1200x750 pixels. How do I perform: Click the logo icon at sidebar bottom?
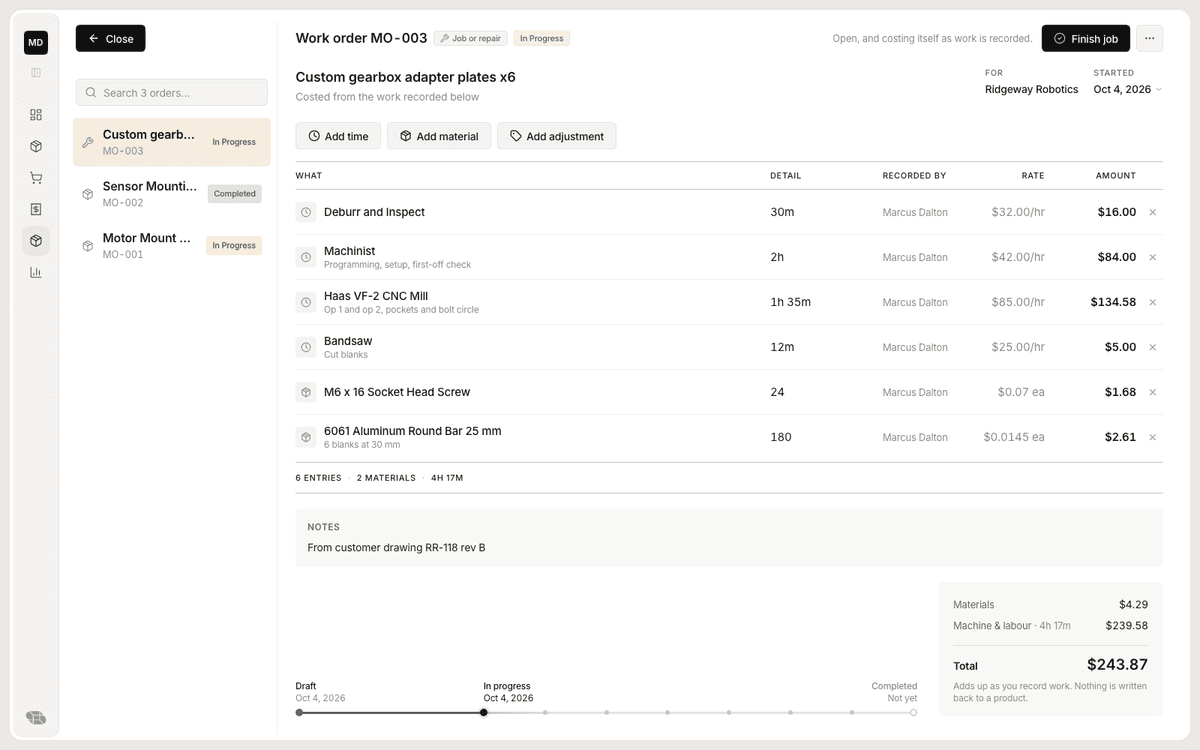click(36, 717)
